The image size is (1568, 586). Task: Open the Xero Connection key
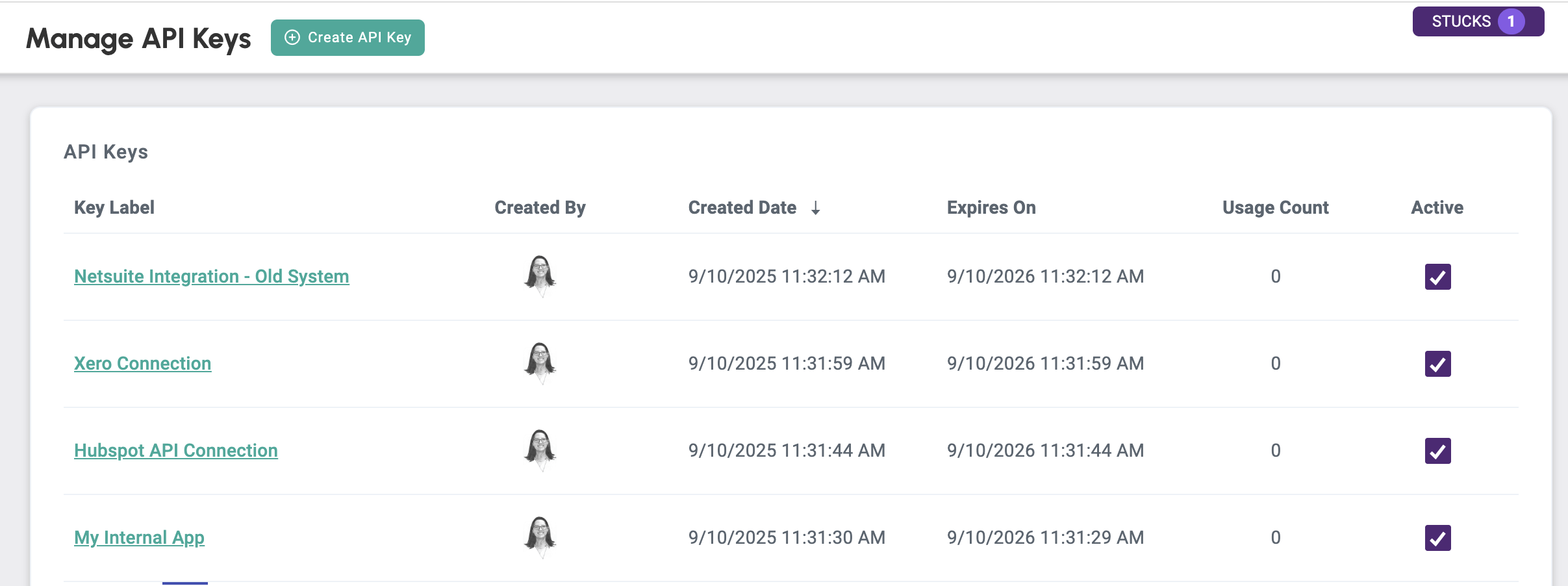[x=142, y=364]
